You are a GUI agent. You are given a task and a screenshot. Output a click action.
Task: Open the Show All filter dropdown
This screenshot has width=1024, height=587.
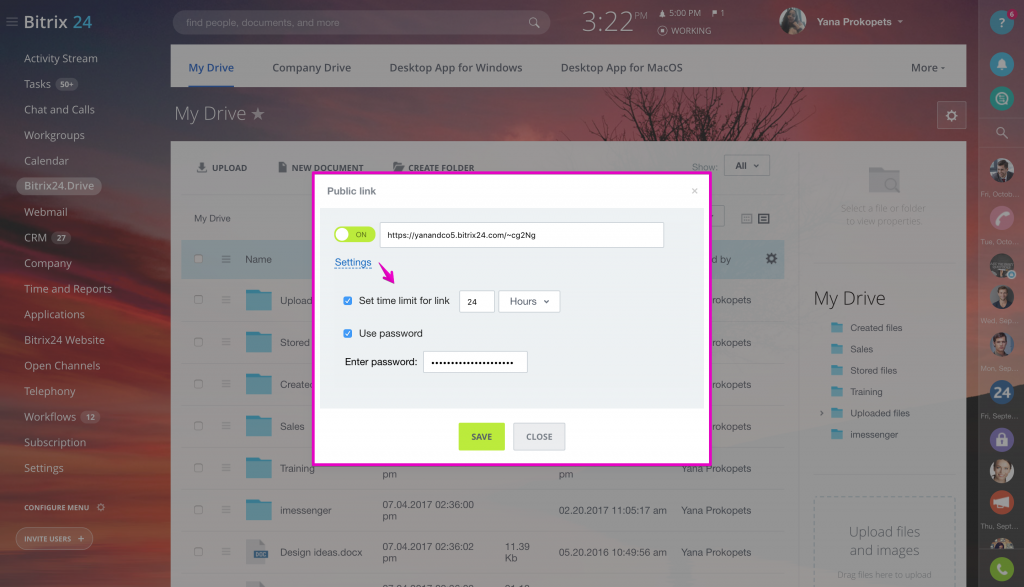click(x=746, y=166)
